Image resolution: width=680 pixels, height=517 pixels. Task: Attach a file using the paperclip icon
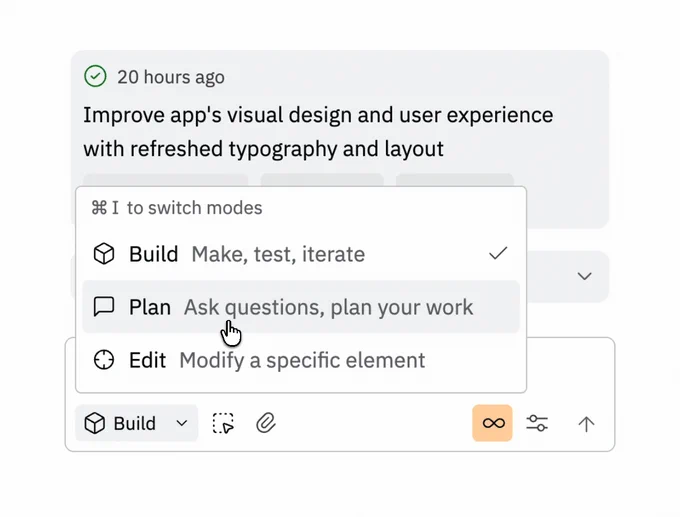point(265,424)
